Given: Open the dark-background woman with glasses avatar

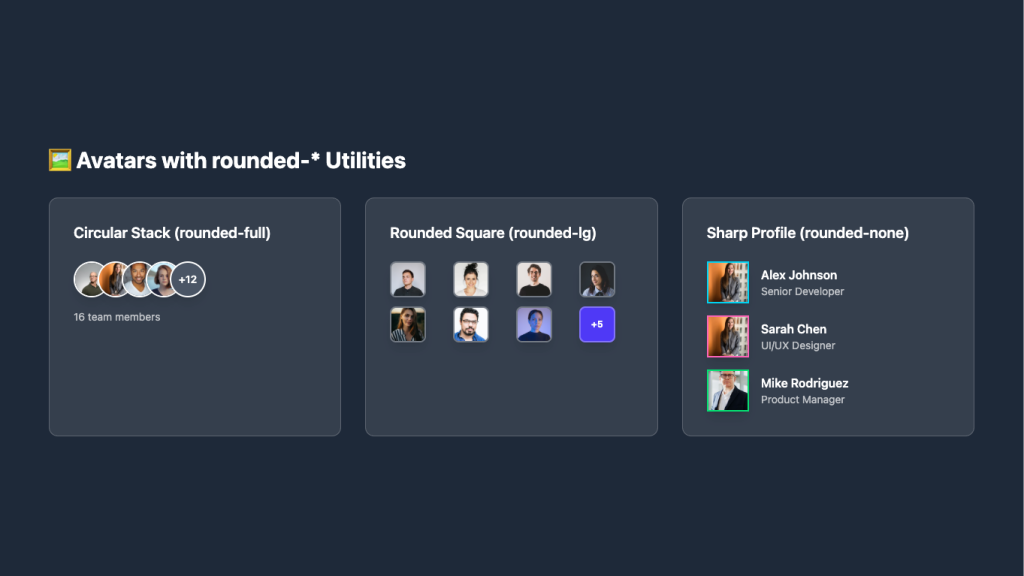Looking at the screenshot, I should (597, 279).
